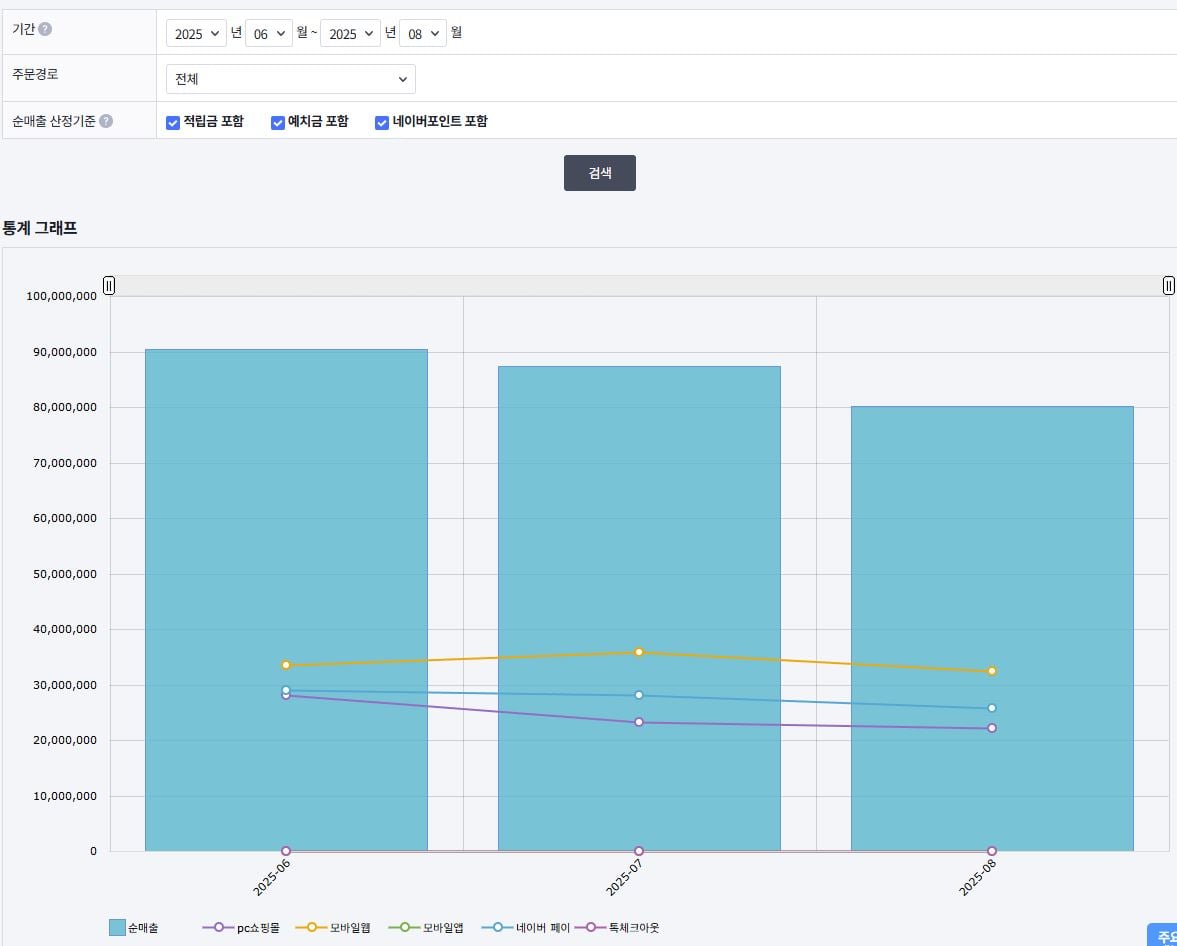Toggle 모바일웹 legend marker
Viewport: 1177px width, 946px height.
point(312,928)
